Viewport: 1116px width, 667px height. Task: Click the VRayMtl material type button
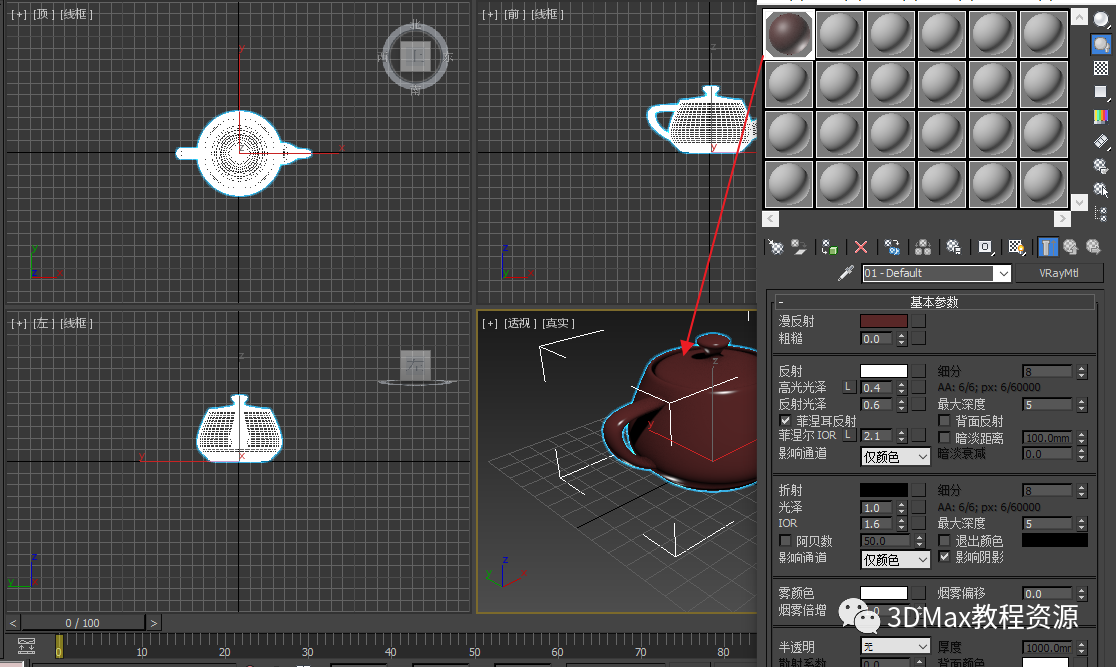point(1059,273)
